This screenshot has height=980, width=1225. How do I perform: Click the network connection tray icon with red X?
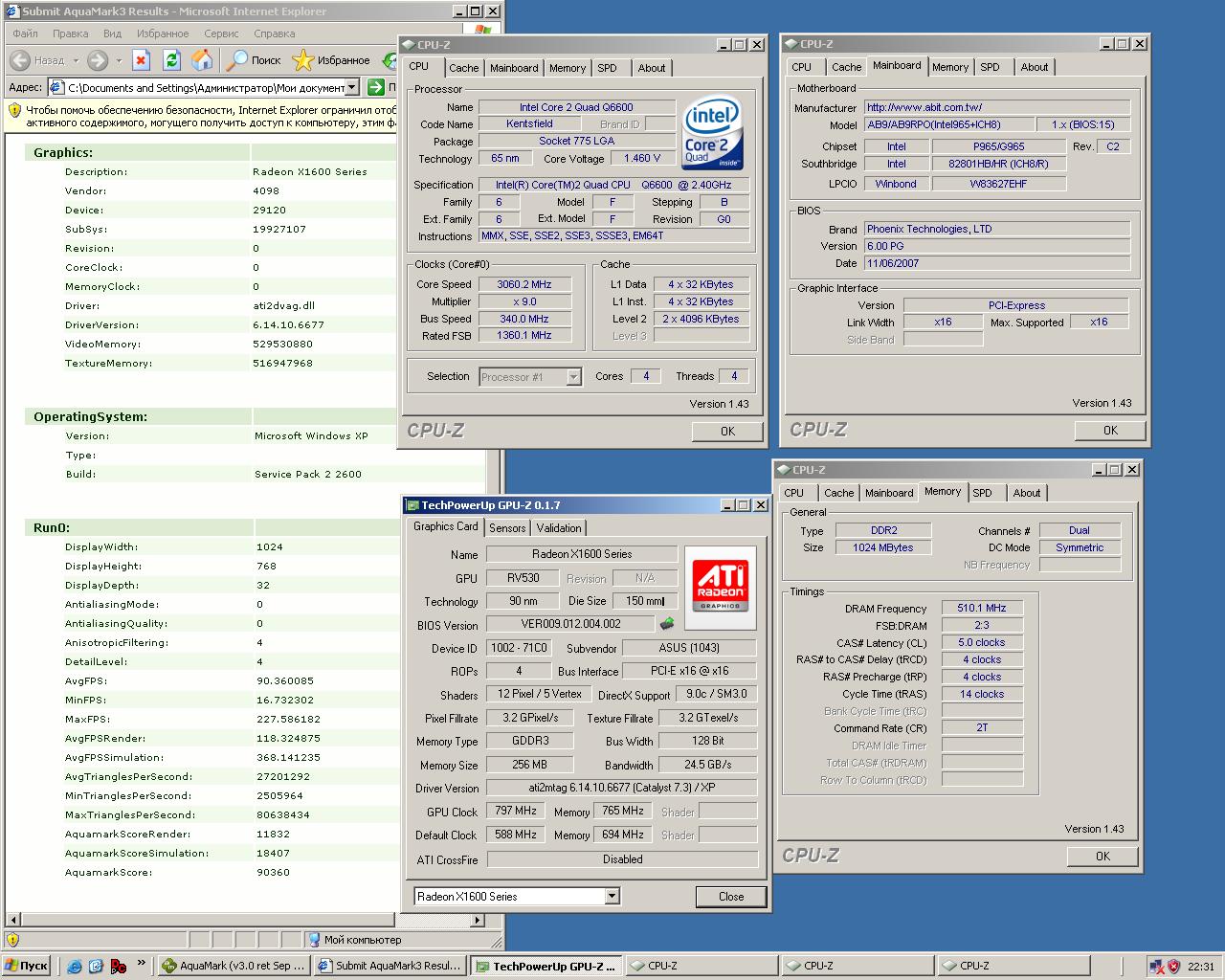(1157, 967)
